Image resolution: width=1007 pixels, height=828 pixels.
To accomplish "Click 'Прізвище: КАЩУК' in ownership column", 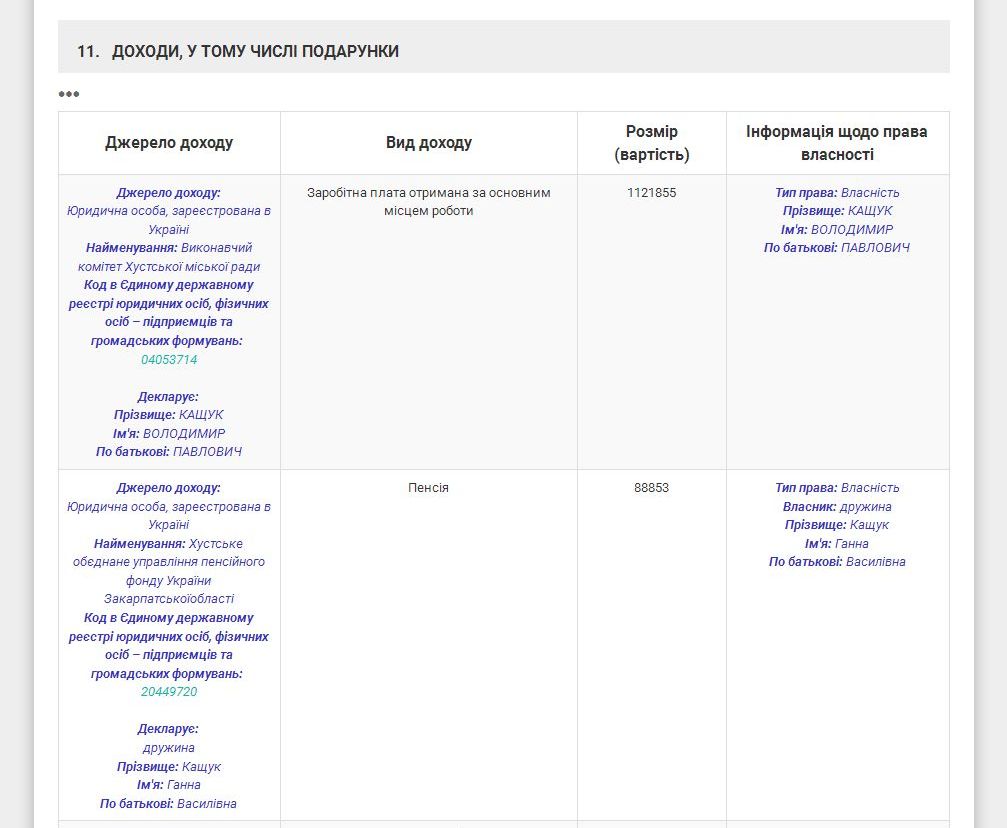I will (x=837, y=211).
